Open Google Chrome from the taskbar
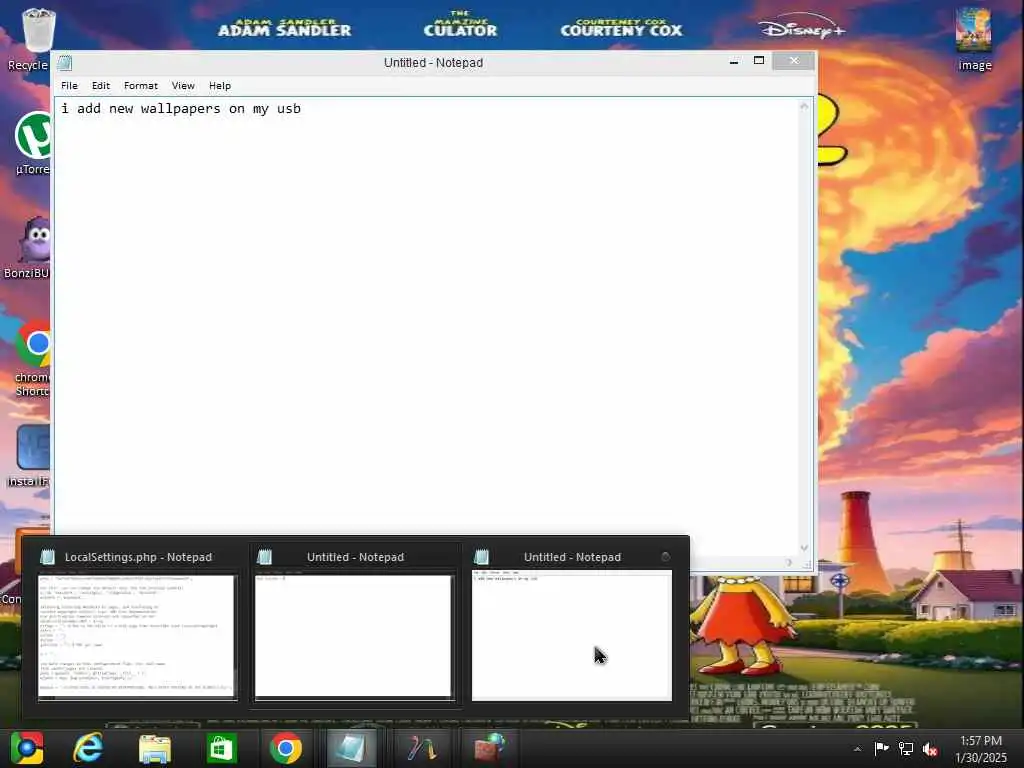 [x=285, y=748]
